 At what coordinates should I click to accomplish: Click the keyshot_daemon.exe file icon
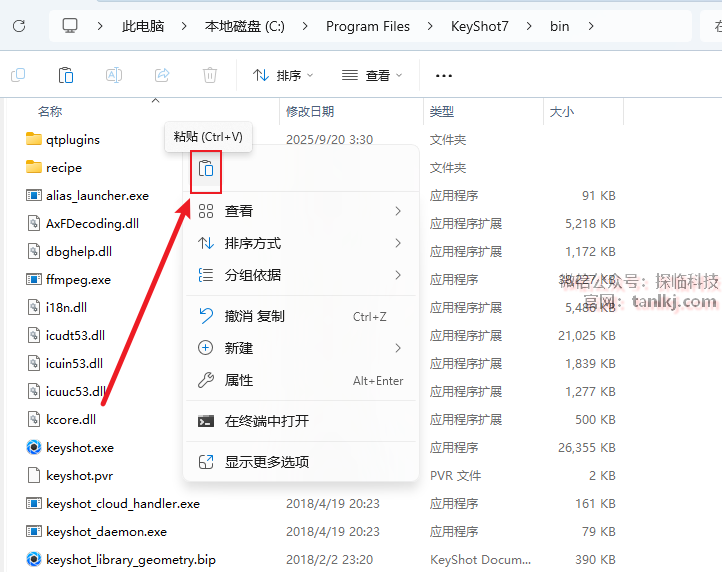34,532
